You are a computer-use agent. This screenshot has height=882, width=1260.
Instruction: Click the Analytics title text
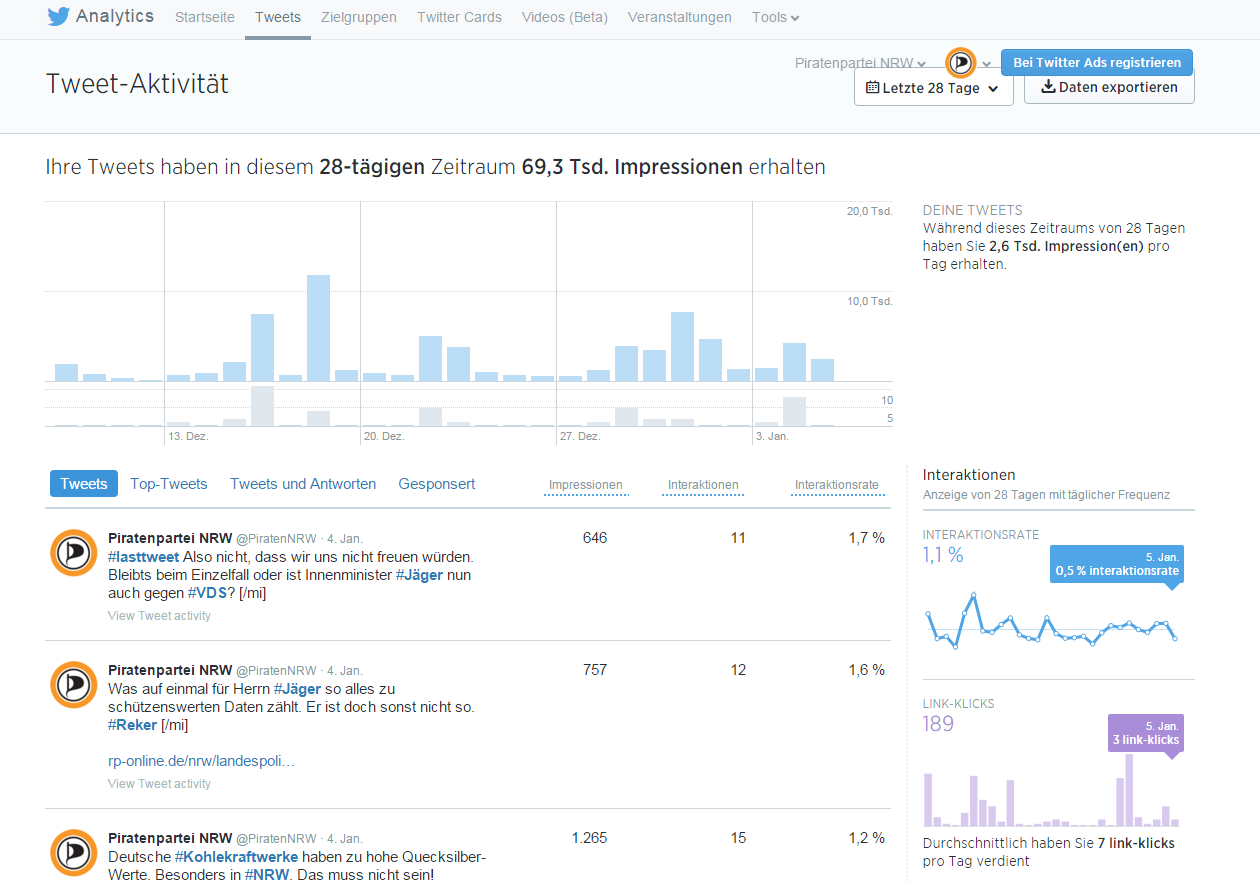[115, 16]
